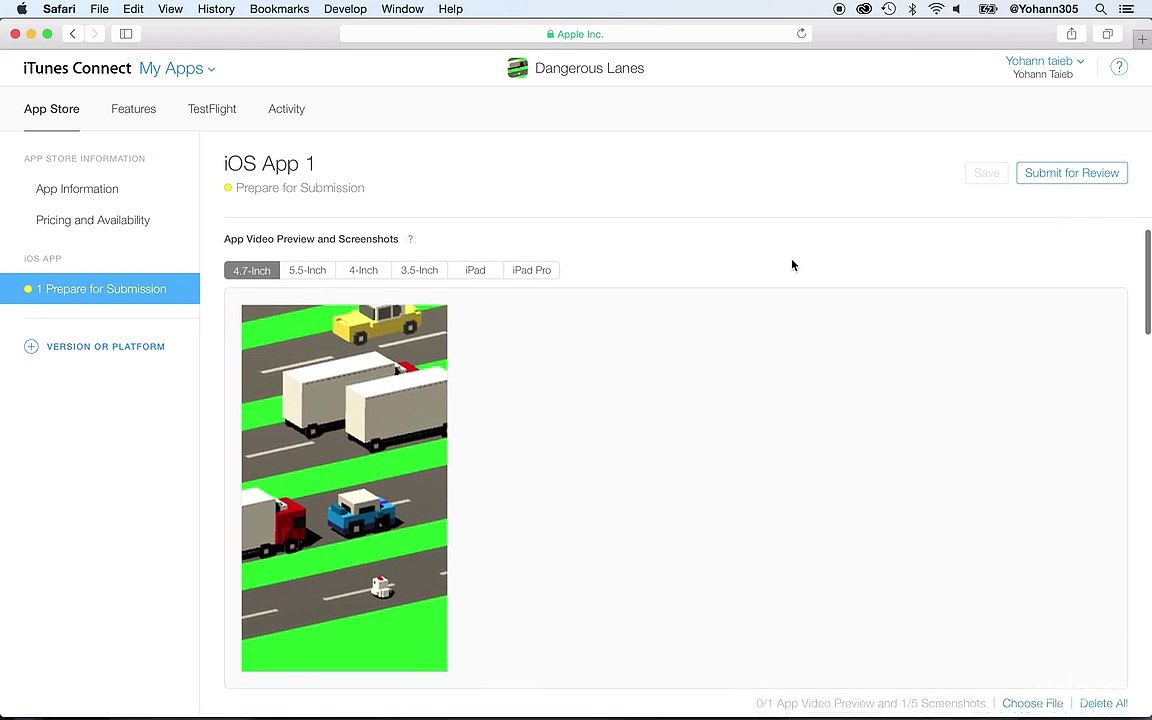Open the iTunes Connect help icon
This screenshot has height=720, width=1152.
tap(1119, 67)
